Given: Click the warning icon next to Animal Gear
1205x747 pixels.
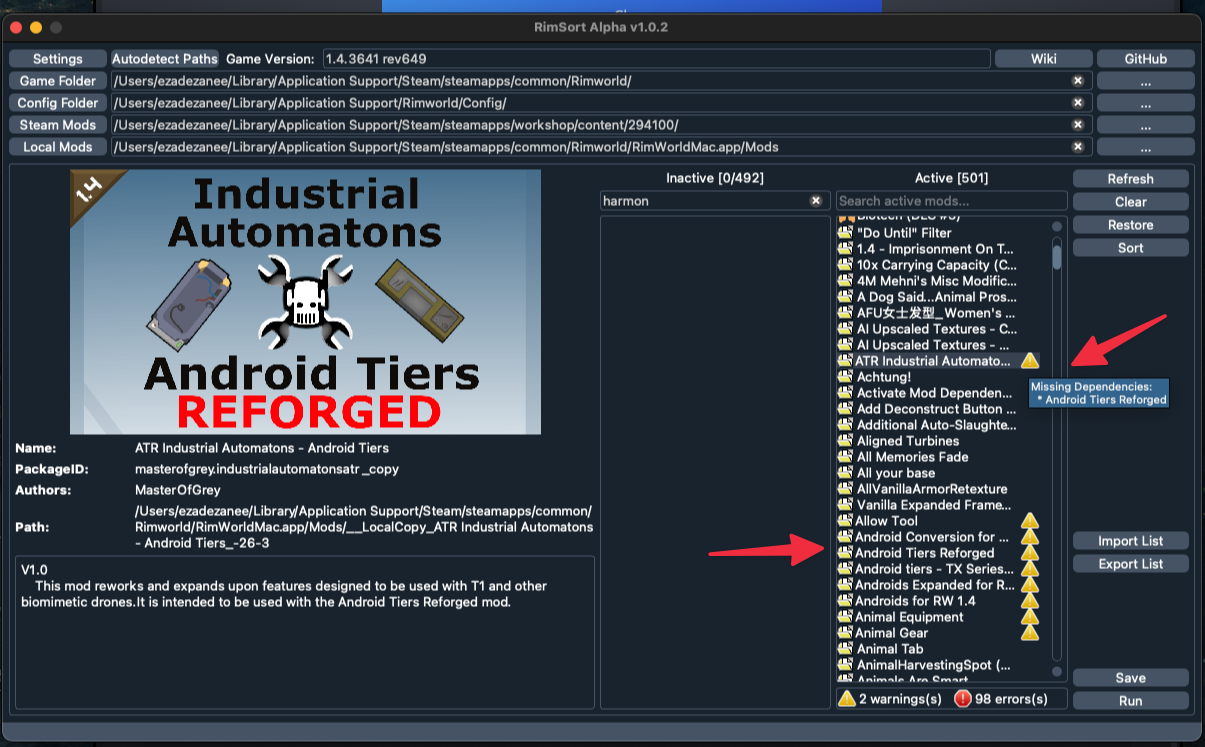Looking at the screenshot, I should pos(1028,633).
